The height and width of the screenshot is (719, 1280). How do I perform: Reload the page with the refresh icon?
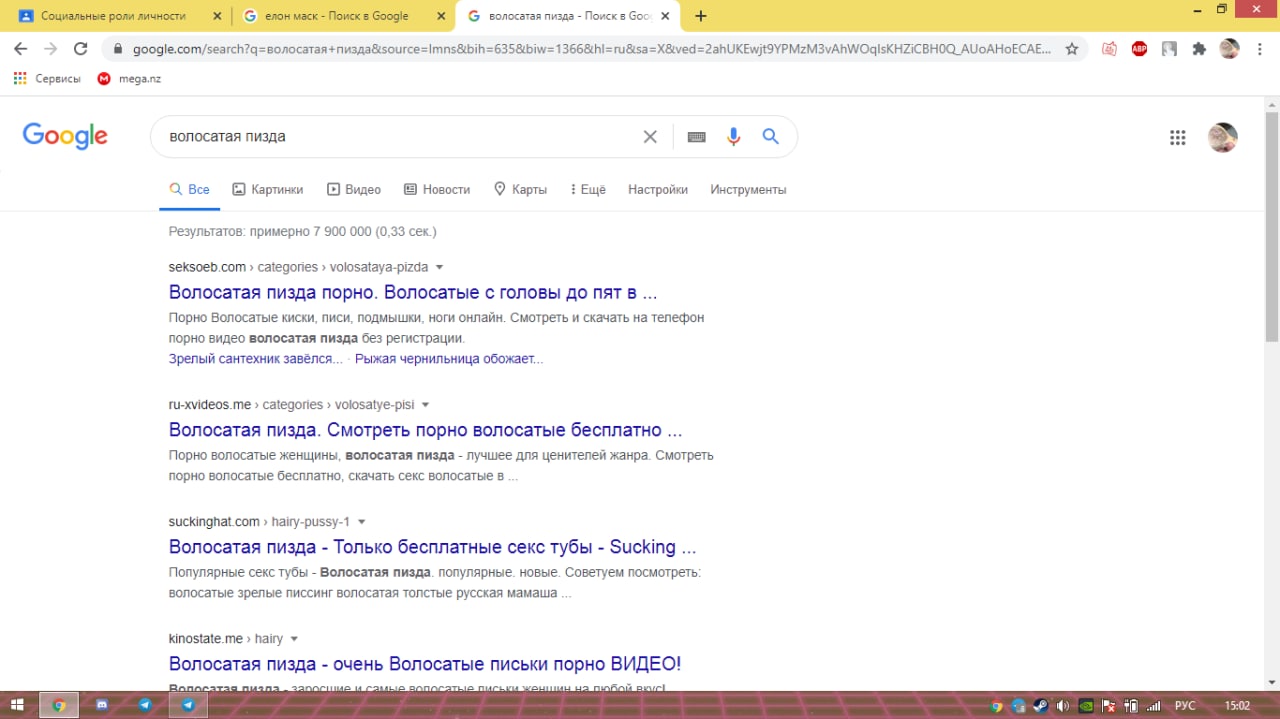click(81, 48)
